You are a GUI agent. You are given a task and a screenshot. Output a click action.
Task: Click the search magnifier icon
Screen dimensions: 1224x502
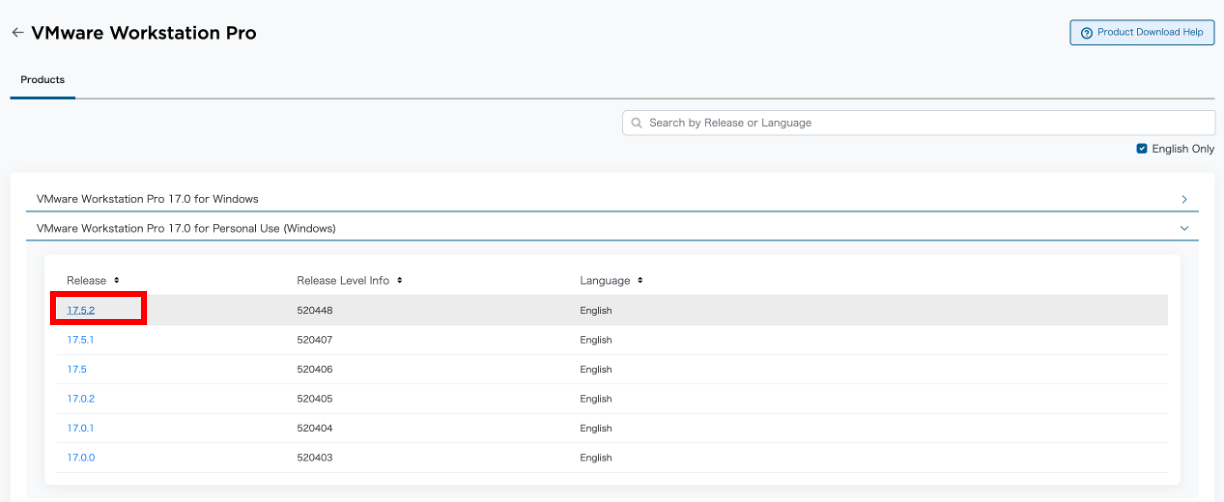click(x=636, y=123)
